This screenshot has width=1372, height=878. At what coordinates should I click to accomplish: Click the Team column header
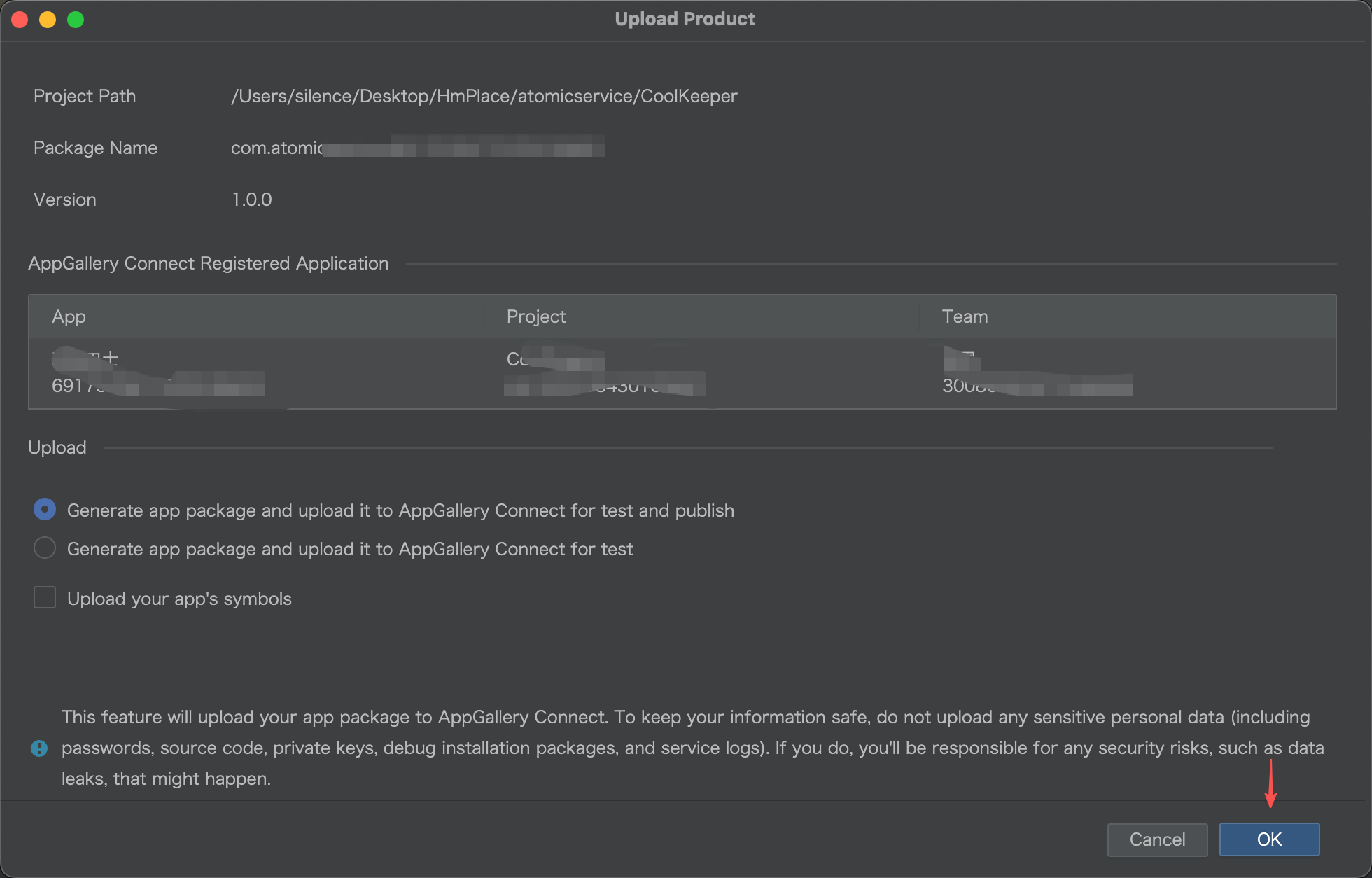tap(965, 316)
